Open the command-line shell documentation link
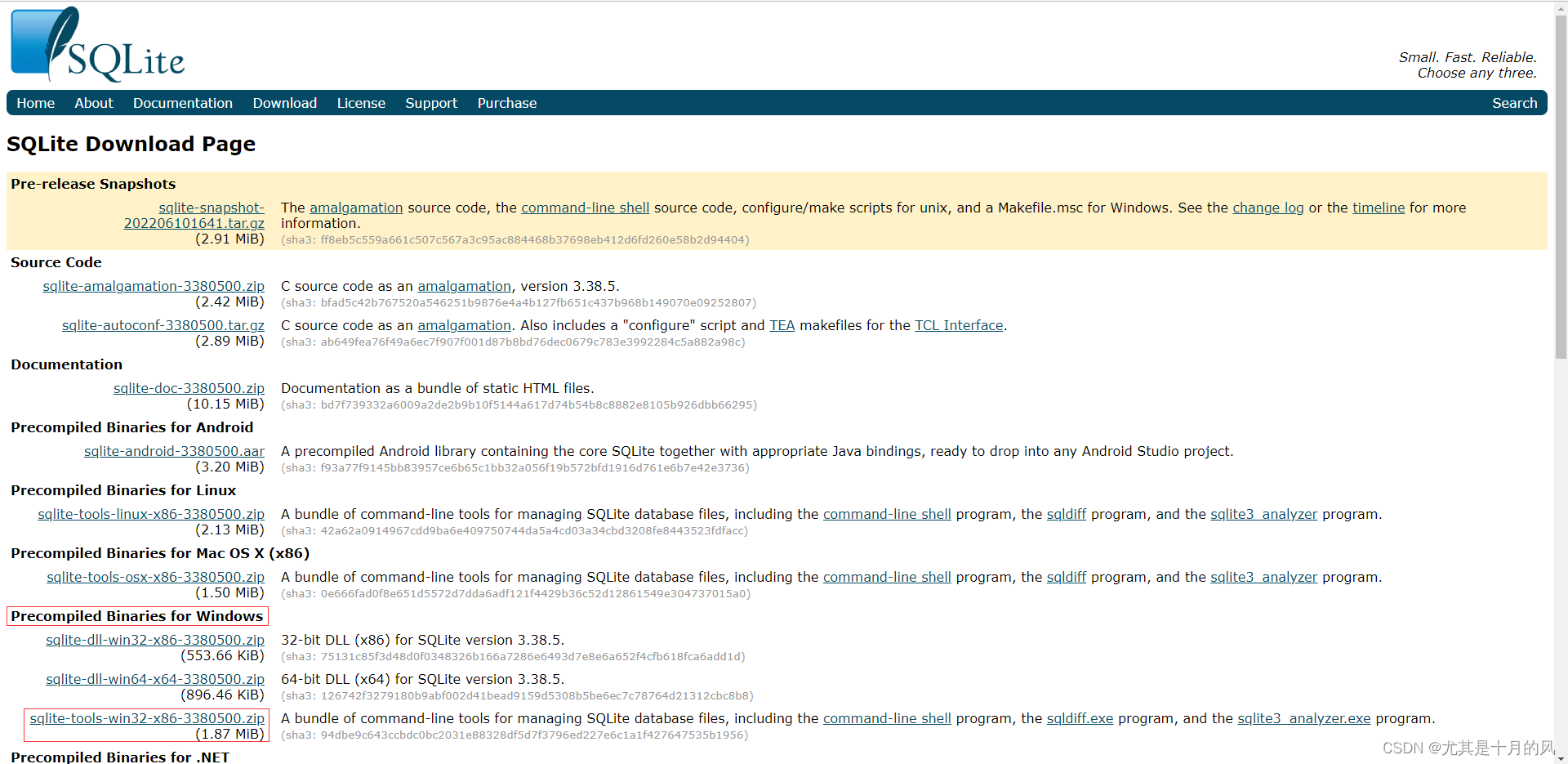The image size is (1568, 764). (585, 208)
